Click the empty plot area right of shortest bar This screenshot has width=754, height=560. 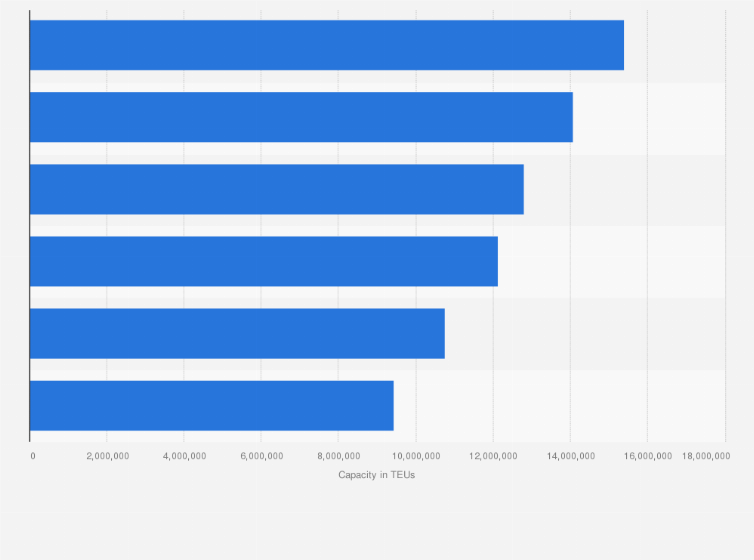point(559,406)
